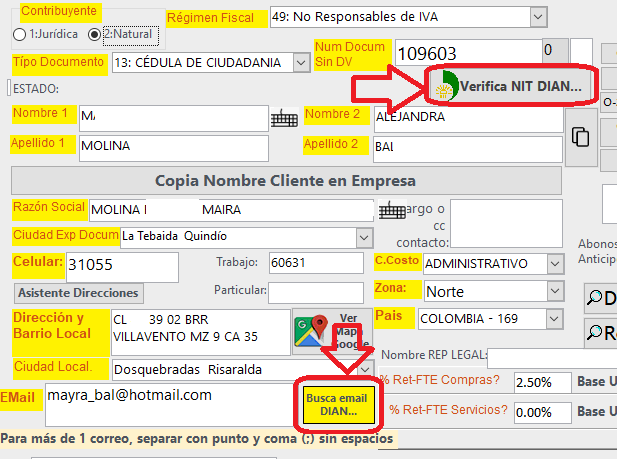Expand the Régimen Fiscal dropdown
617x459 pixels.
539,17
